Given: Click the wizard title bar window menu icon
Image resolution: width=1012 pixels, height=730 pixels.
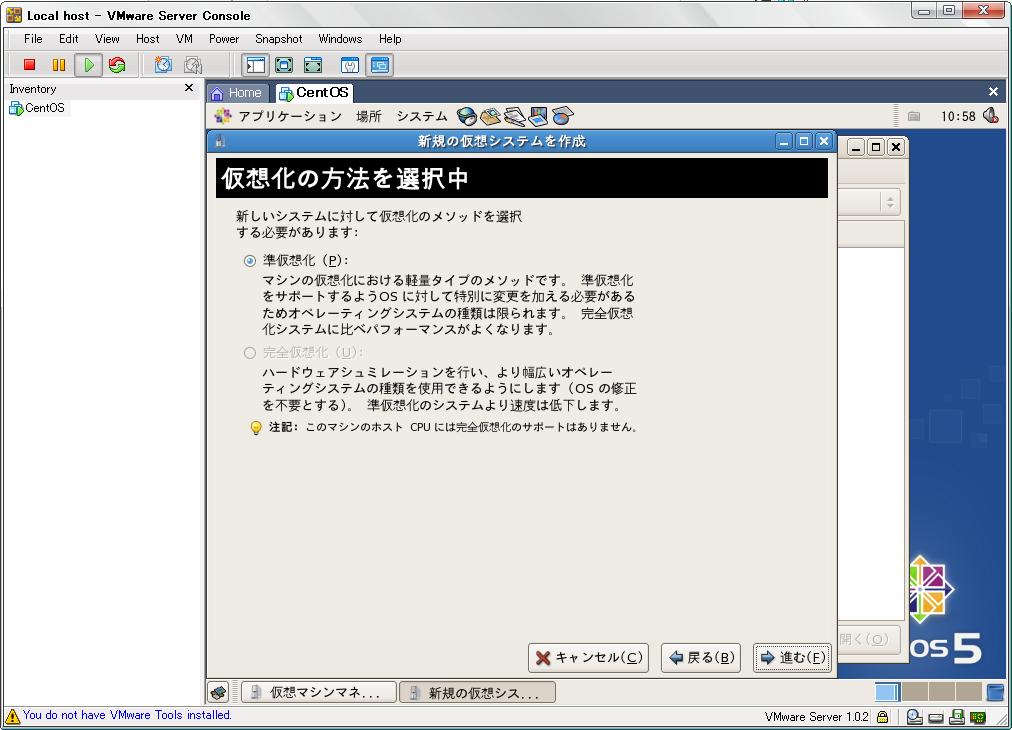Looking at the screenshot, I should [x=220, y=141].
